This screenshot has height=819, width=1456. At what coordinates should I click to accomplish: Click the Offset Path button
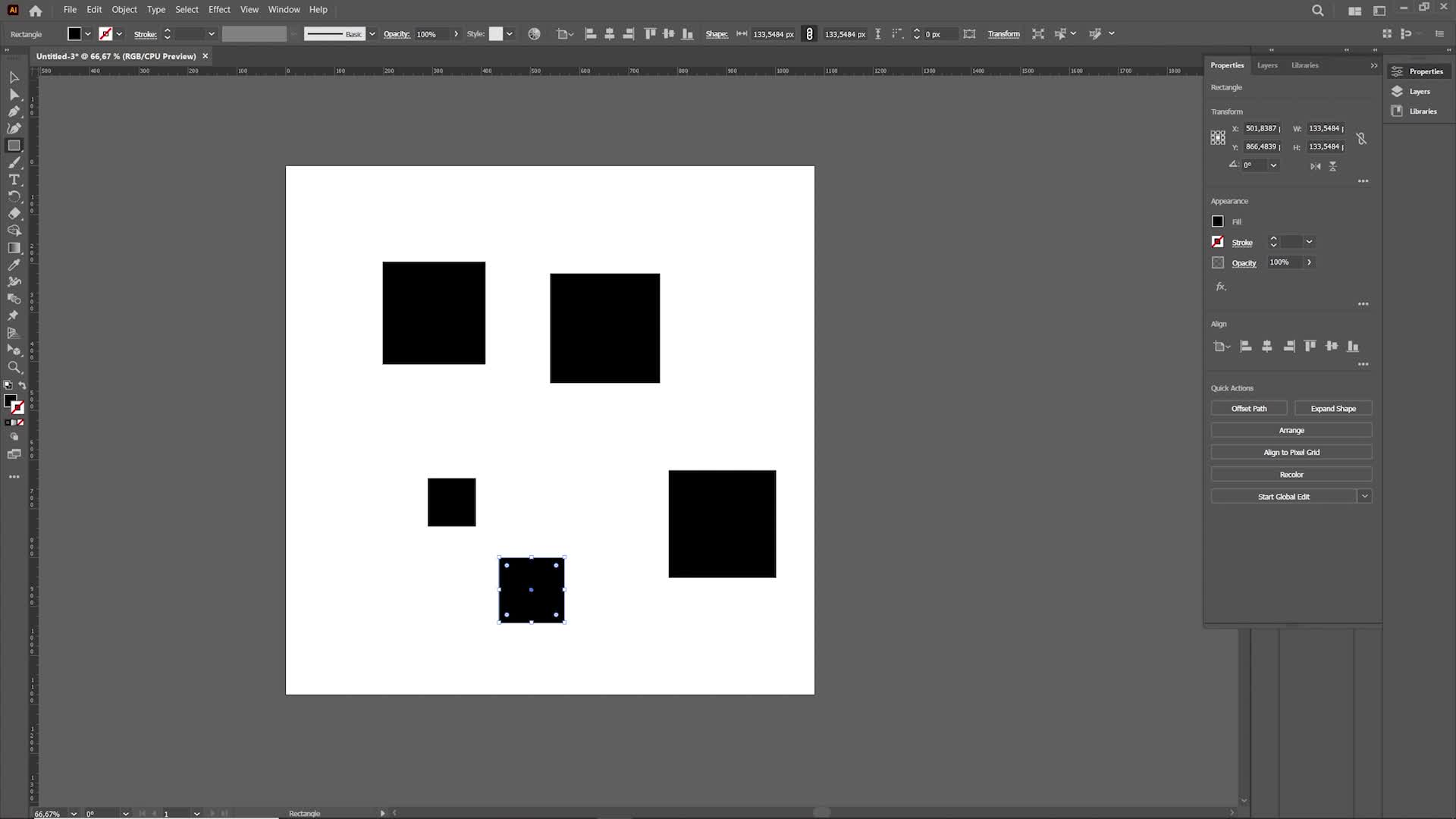[x=1248, y=408]
